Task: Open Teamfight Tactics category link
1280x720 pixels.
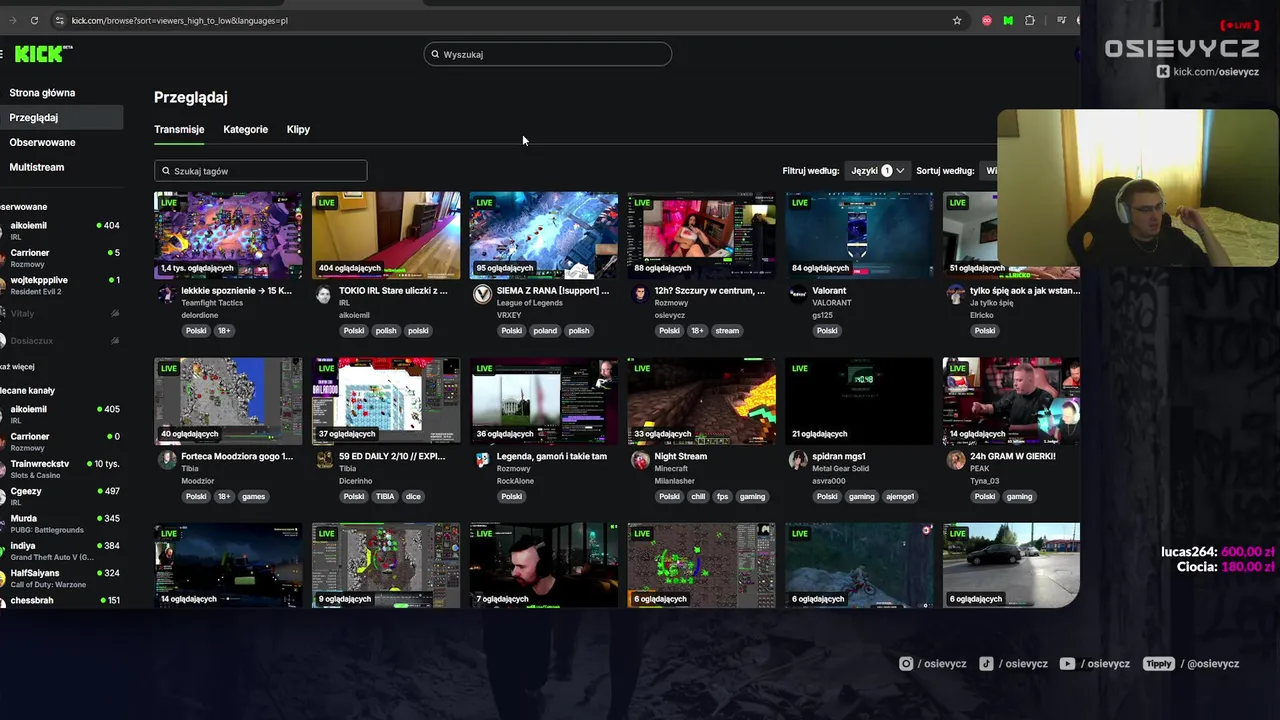Action: pyautogui.click(x=212, y=303)
